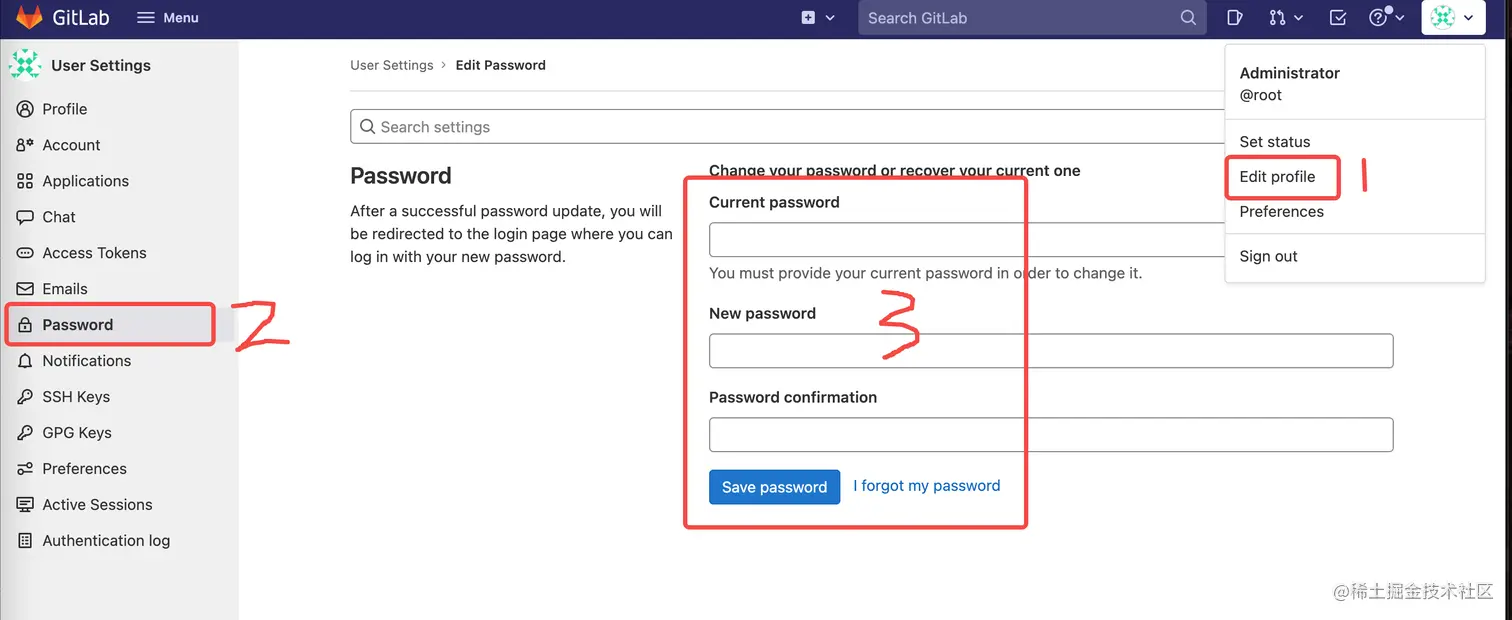
Task: Open the issues icon in top bar
Action: click(x=1235, y=18)
